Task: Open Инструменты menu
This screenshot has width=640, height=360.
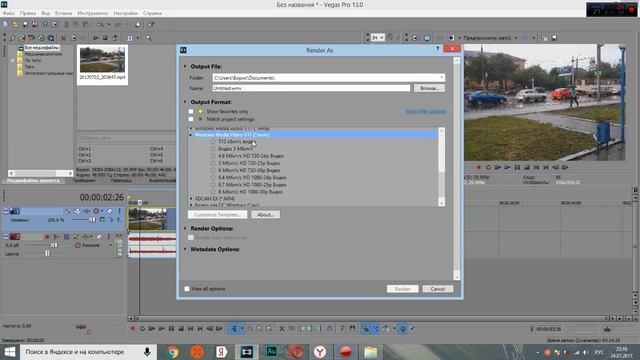Action: click(93, 13)
